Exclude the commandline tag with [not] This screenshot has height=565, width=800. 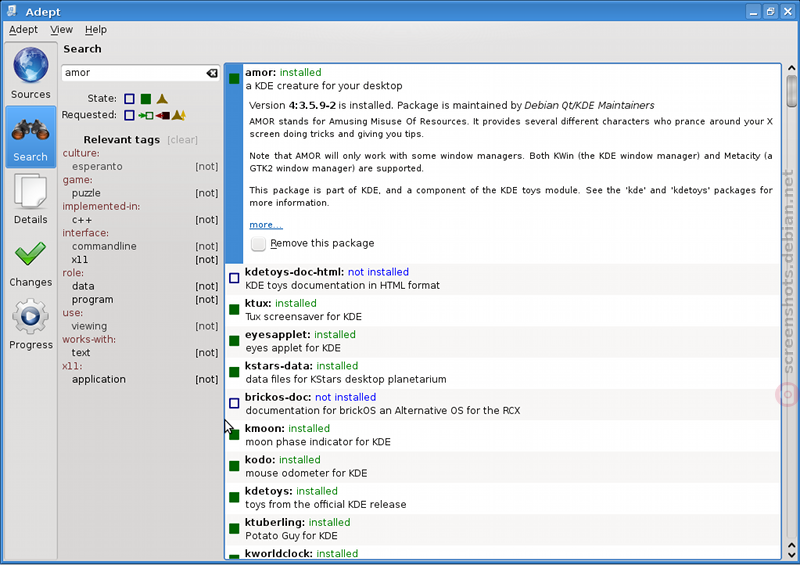(x=207, y=246)
